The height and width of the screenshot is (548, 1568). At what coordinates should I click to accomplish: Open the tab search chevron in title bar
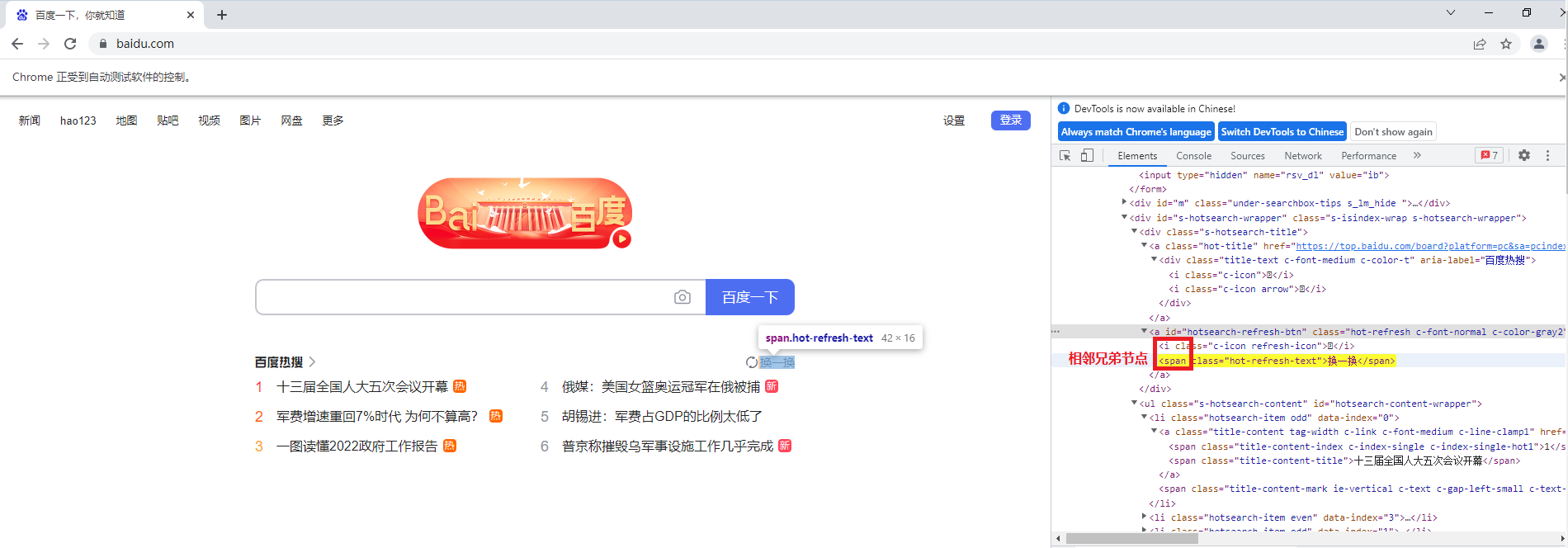tap(1451, 12)
